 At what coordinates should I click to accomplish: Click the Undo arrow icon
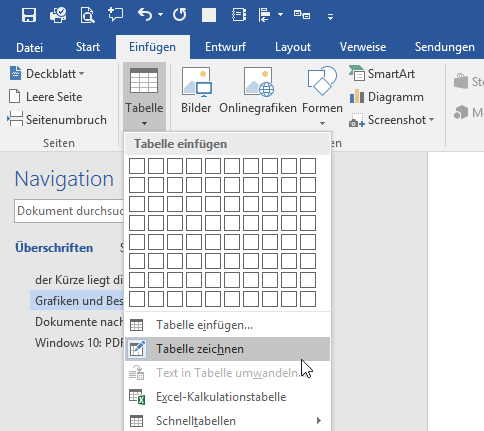(x=145, y=15)
